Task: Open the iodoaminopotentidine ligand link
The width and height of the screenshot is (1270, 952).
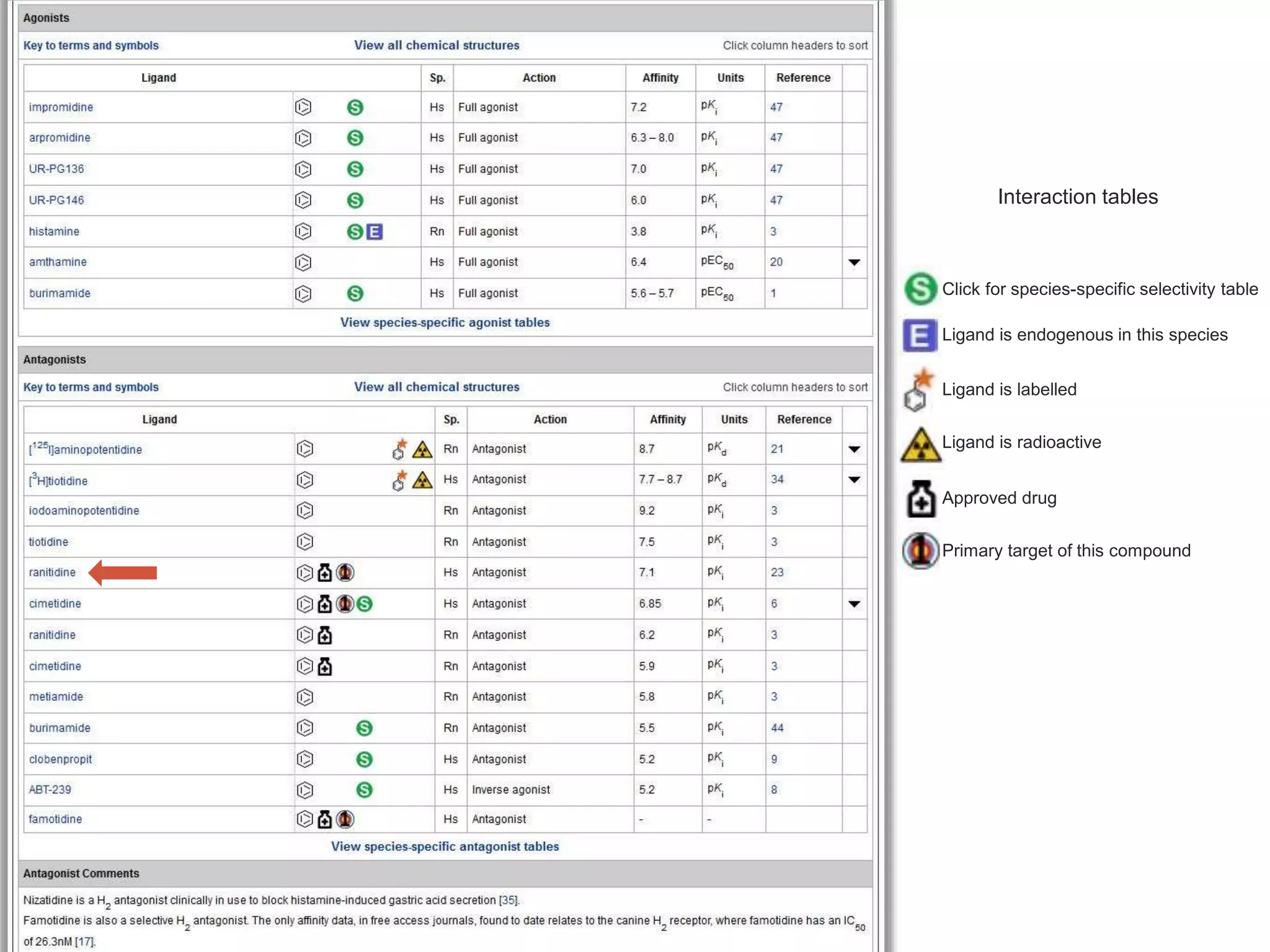Action: click(x=84, y=511)
